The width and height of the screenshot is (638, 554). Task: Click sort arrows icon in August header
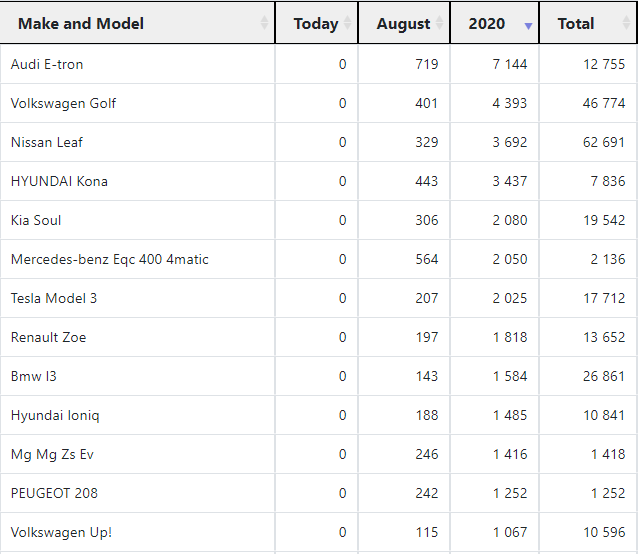[x=439, y=23]
